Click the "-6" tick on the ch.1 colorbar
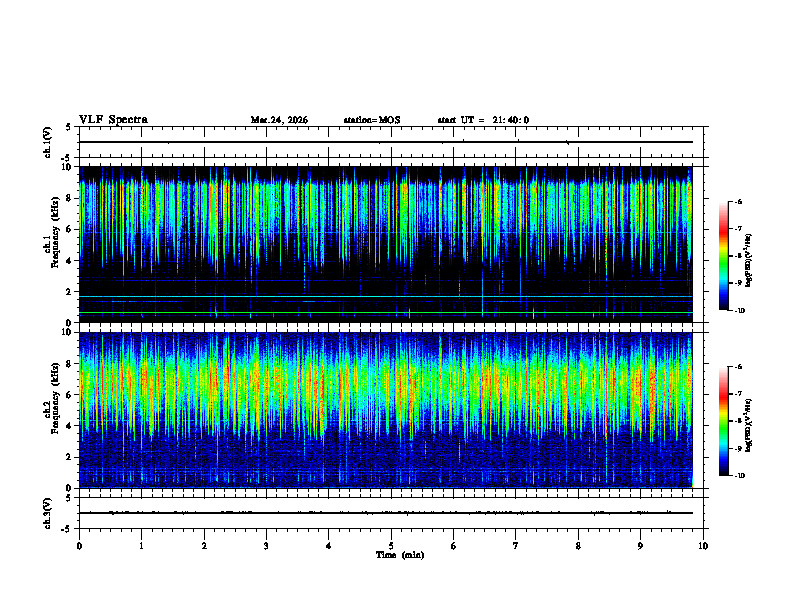Image resolution: width=792 pixels, height=612 pixels. pos(737,202)
